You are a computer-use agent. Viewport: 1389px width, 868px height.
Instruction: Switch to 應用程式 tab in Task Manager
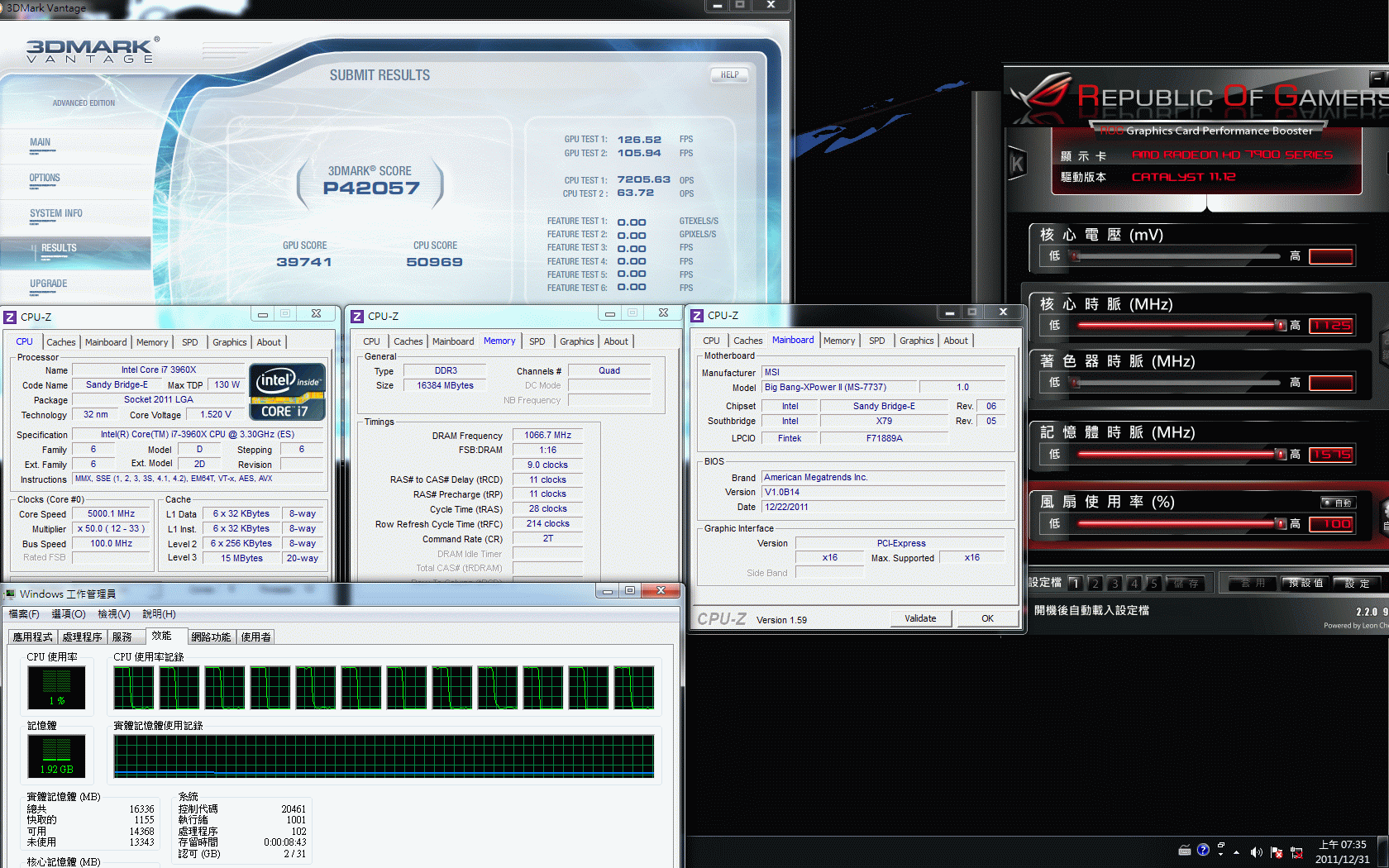(32, 637)
